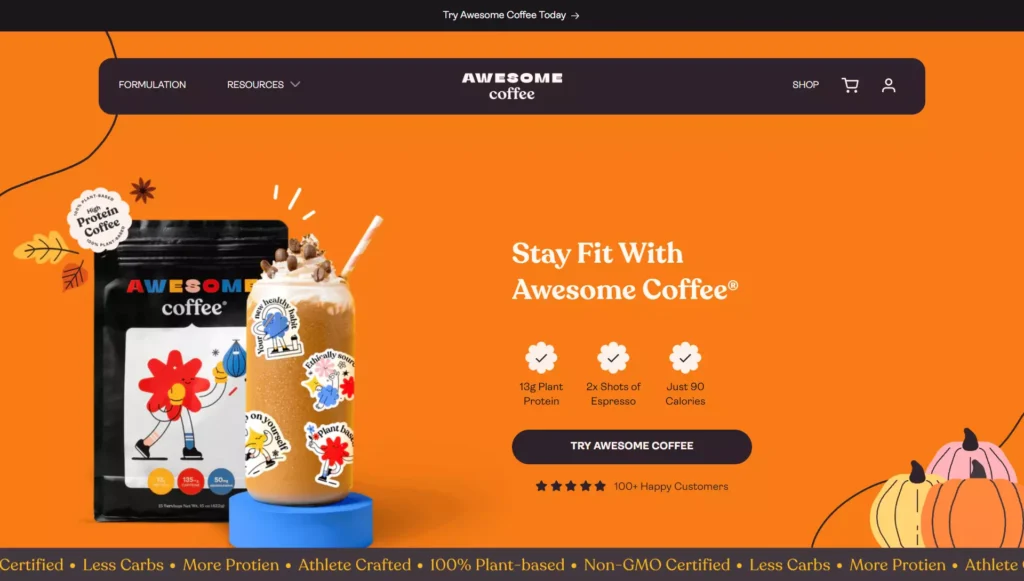This screenshot has height=581, width=1024.
Task: Click the star anise decoration
Action: tap(142, 190)
